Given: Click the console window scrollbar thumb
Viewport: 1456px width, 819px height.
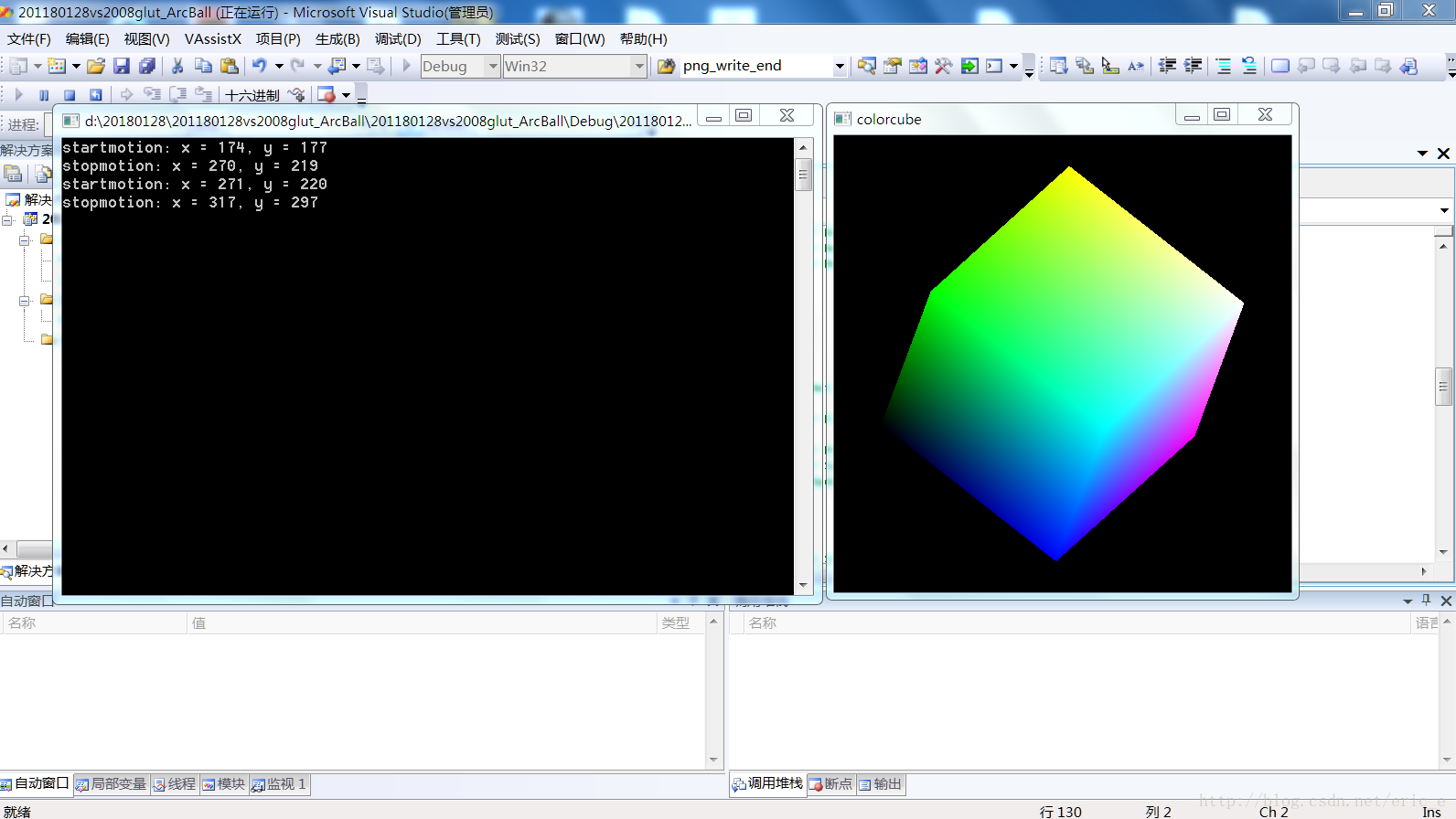Looking at the screenshot, I should pyautogui.click(x=804, y=174).
